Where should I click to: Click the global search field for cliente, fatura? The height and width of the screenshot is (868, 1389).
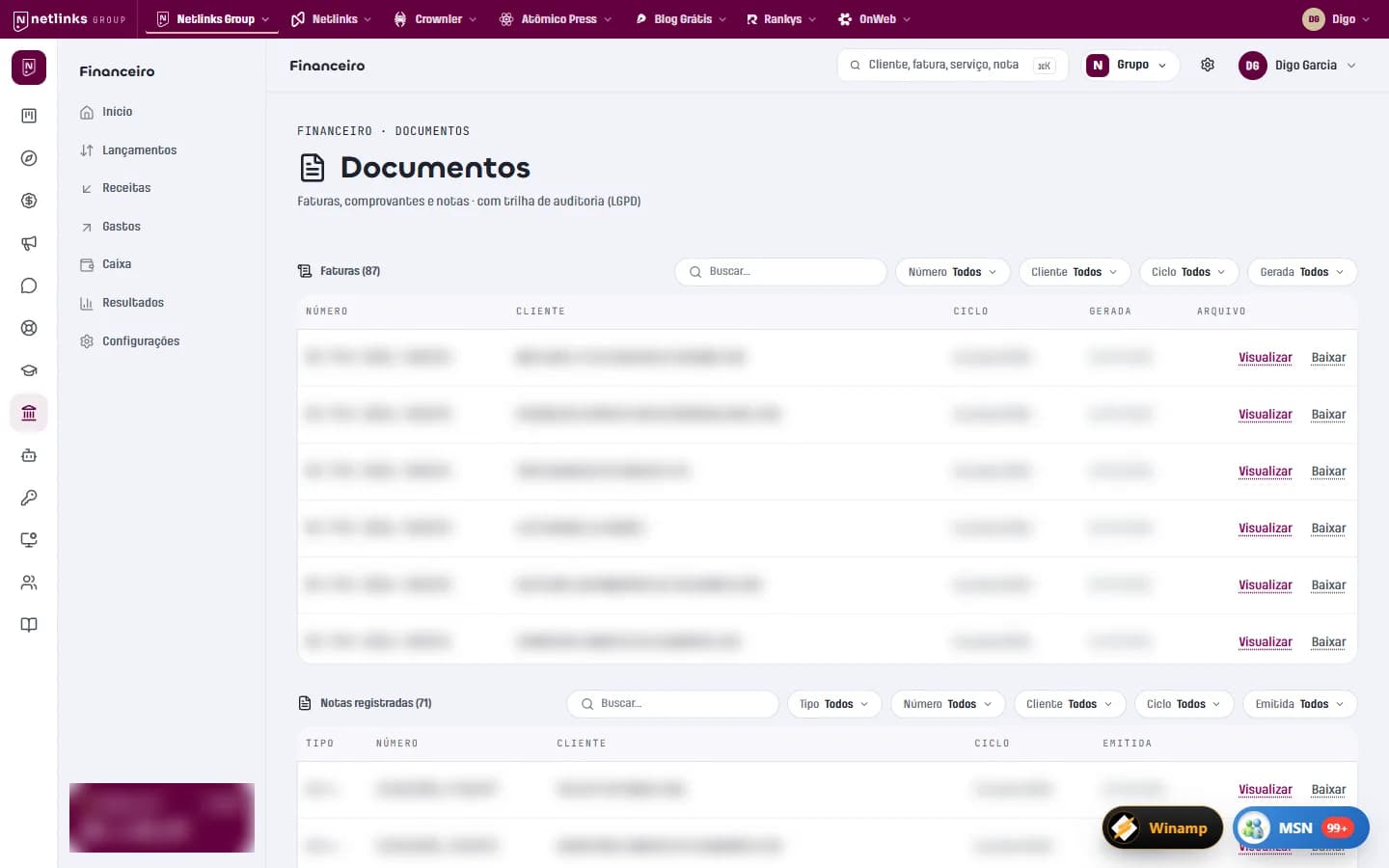point(953,66)
